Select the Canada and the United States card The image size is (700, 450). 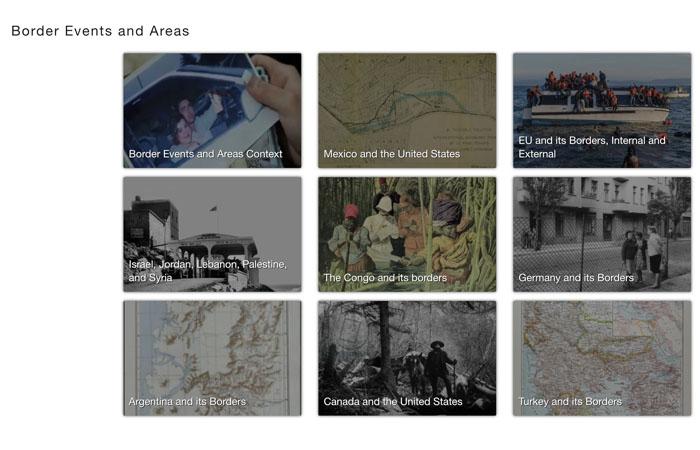coord(407,358)
